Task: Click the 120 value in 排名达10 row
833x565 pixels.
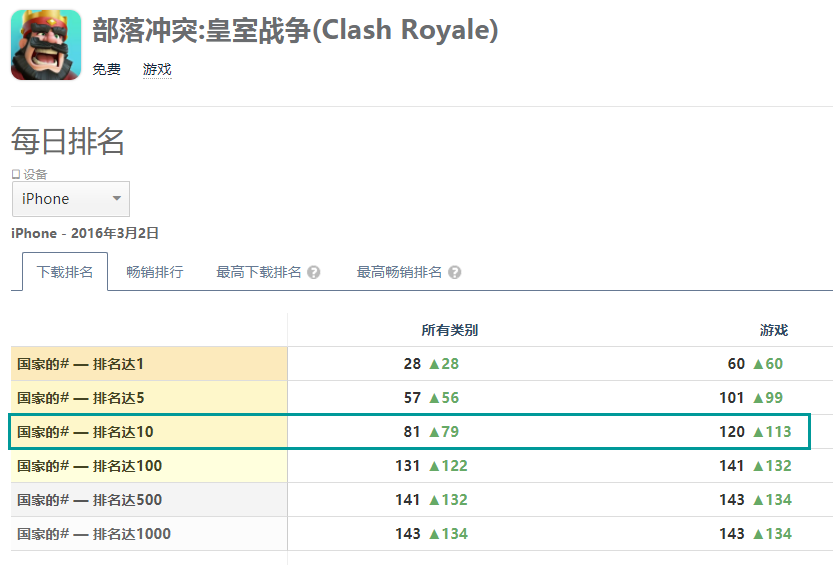Action: pos(732,432)
